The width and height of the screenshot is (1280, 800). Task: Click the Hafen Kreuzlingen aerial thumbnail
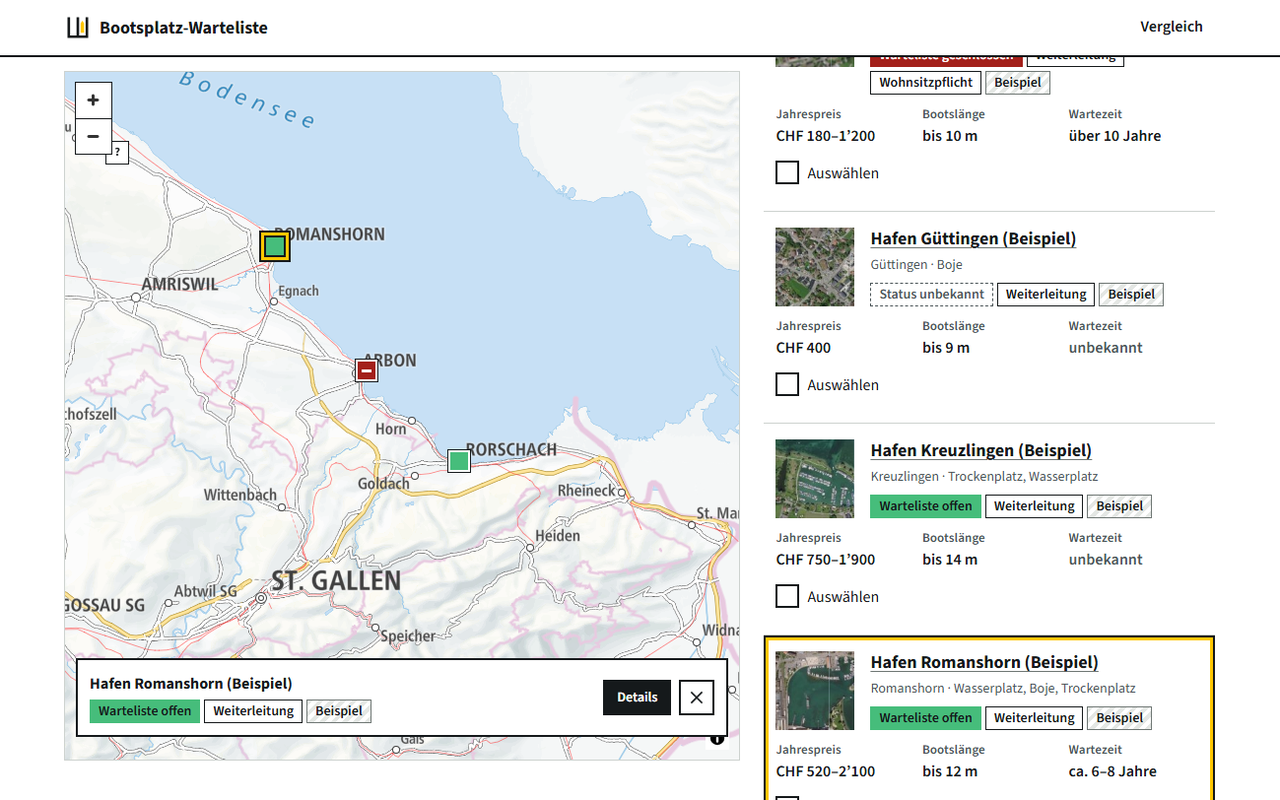click(815, 479)
